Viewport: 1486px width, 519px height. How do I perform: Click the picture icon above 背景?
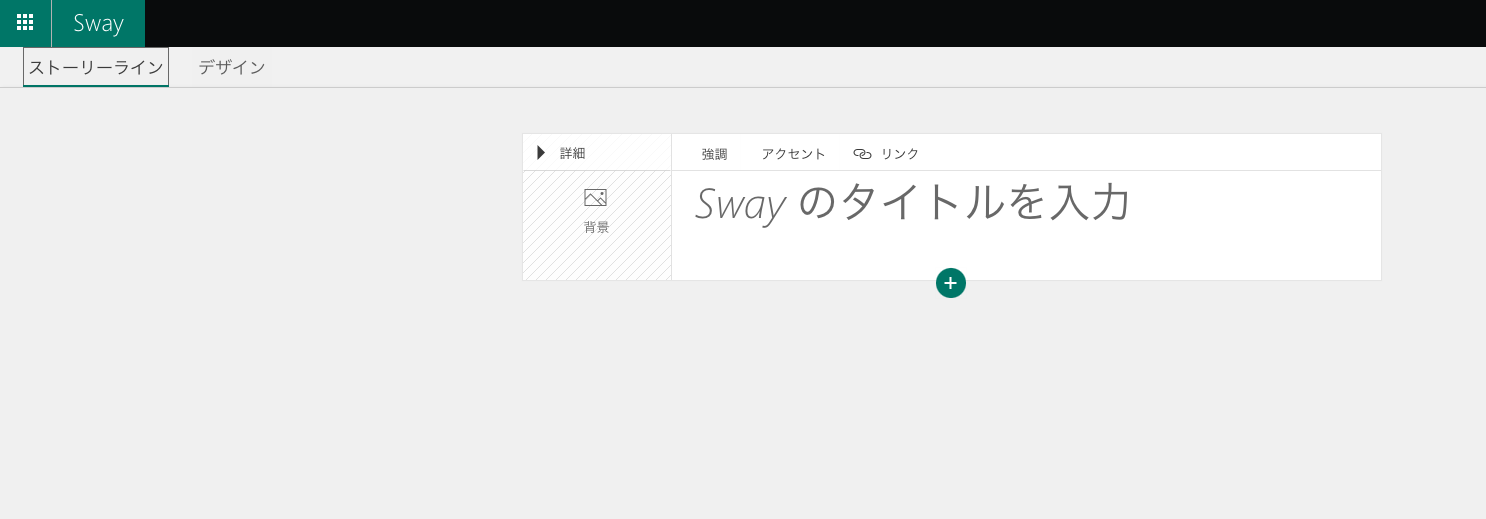[596, 198]
